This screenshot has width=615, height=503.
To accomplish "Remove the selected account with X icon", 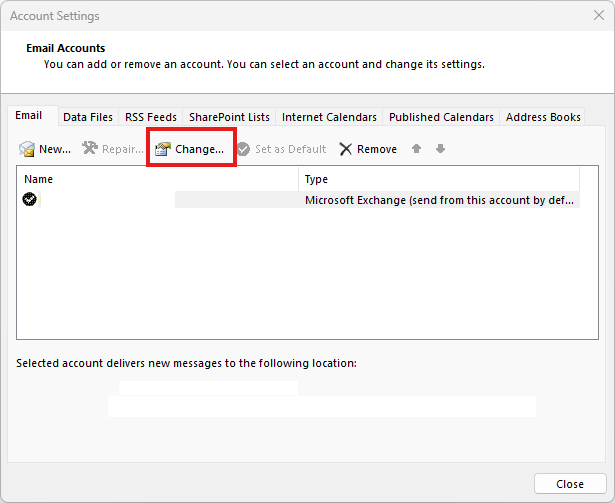I will [x=345, y=149].
